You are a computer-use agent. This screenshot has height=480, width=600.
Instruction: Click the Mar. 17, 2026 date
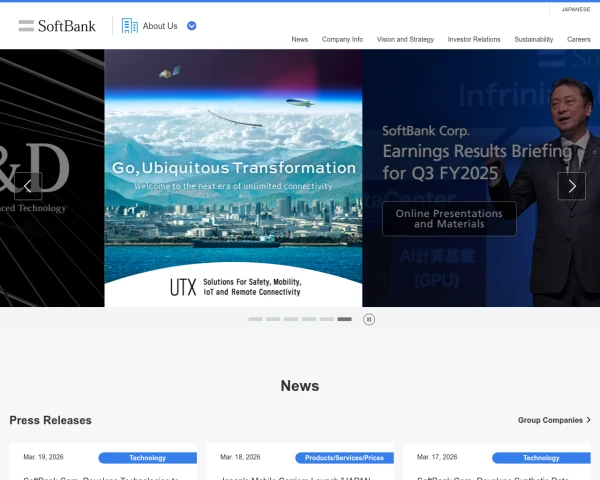[x=437, y=457]
